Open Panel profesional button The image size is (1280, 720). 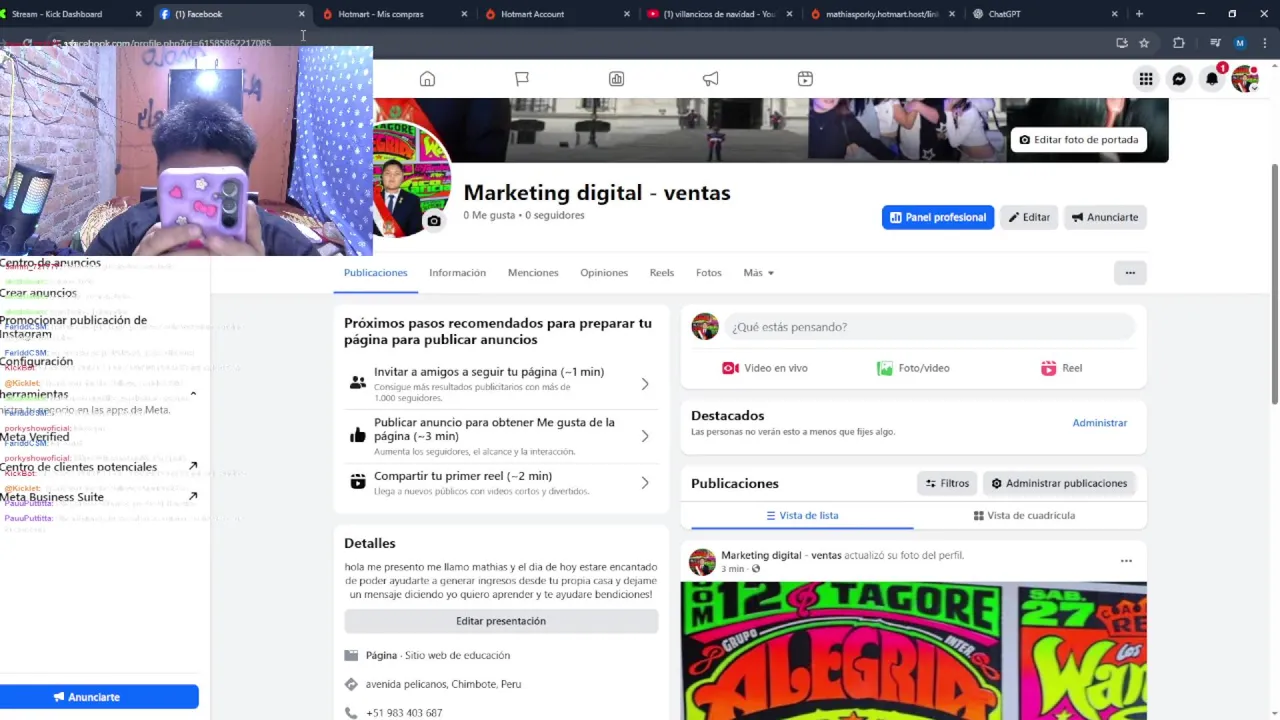(938, 217)
